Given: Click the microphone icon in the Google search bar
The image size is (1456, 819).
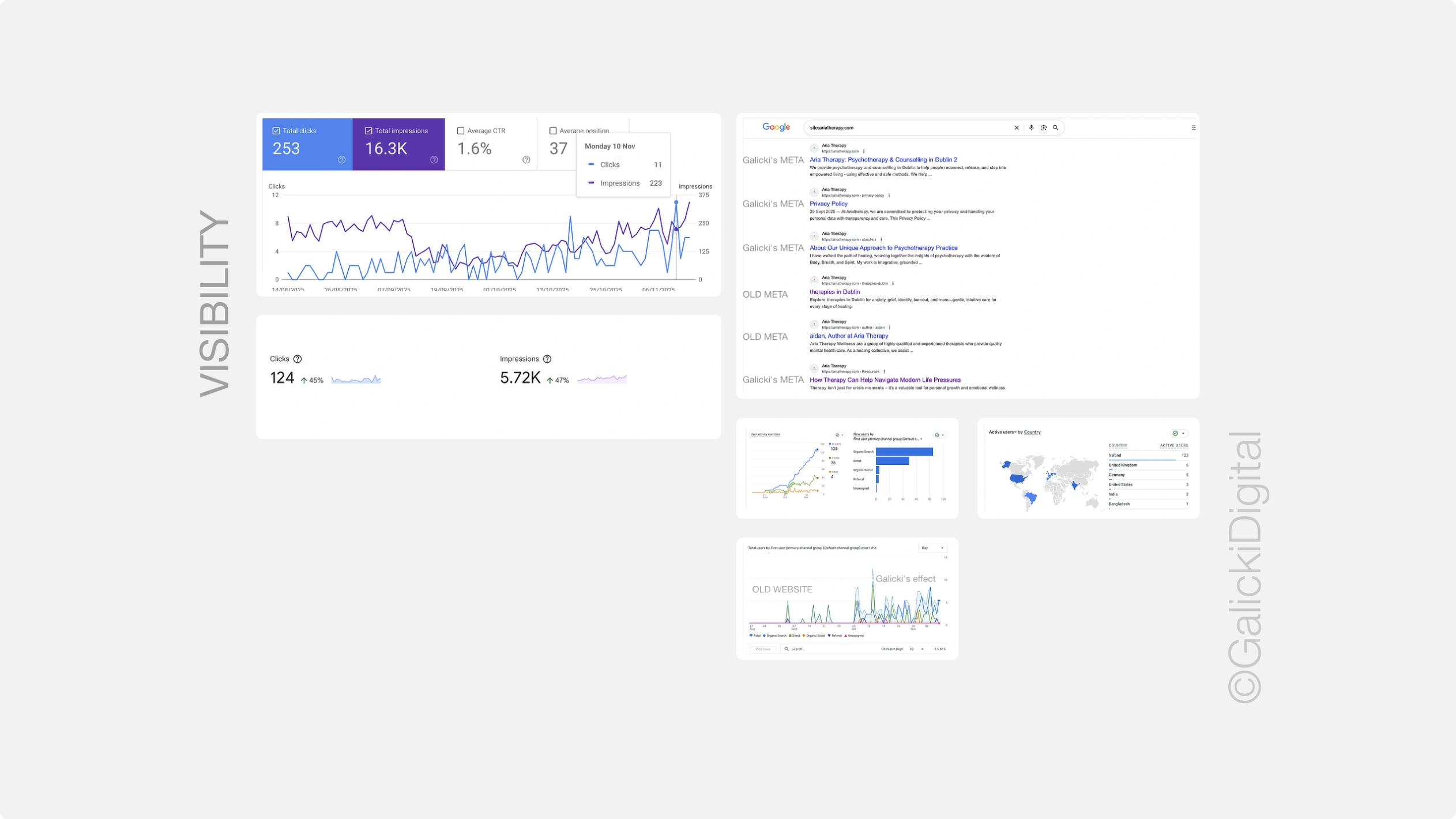Looking at the screenshot, I should 1032,127.
